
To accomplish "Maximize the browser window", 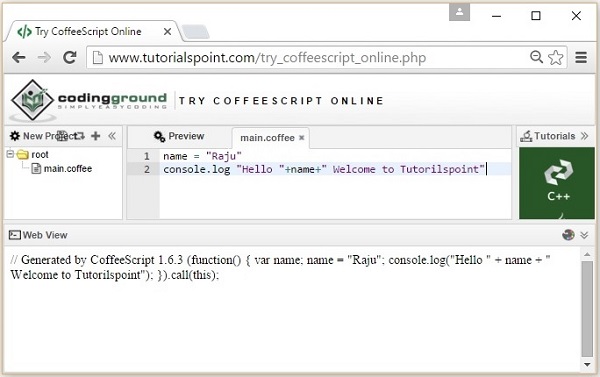I will 536,16.
